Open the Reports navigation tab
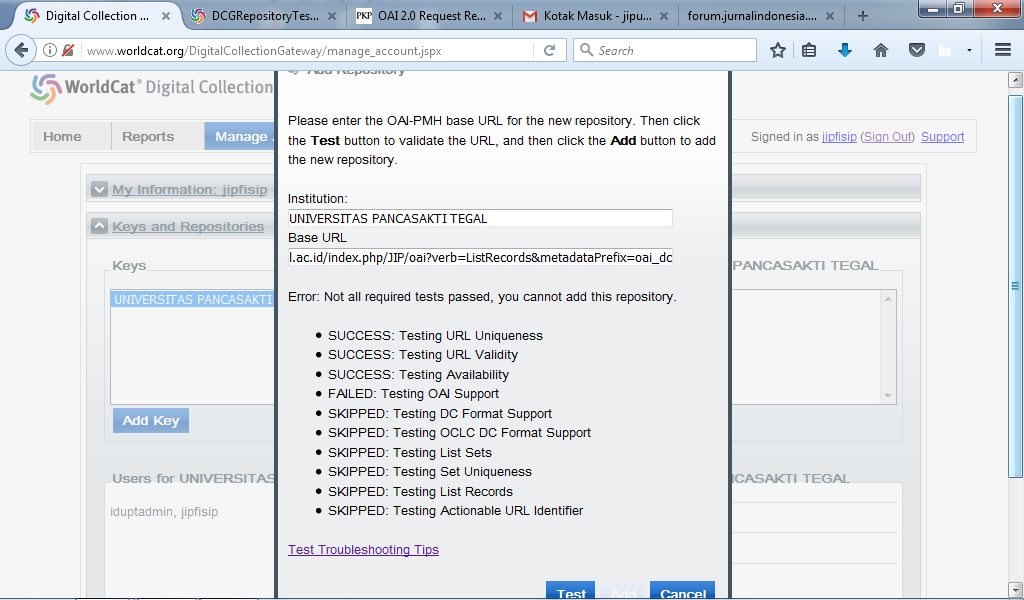The height and width of the screenshot is (600, 1024). [x=148, y=137]
